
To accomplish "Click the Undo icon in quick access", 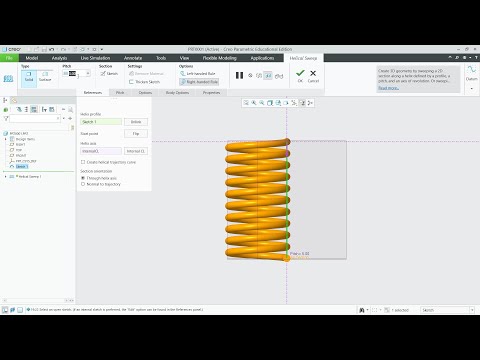I will (x=52, y=49).
